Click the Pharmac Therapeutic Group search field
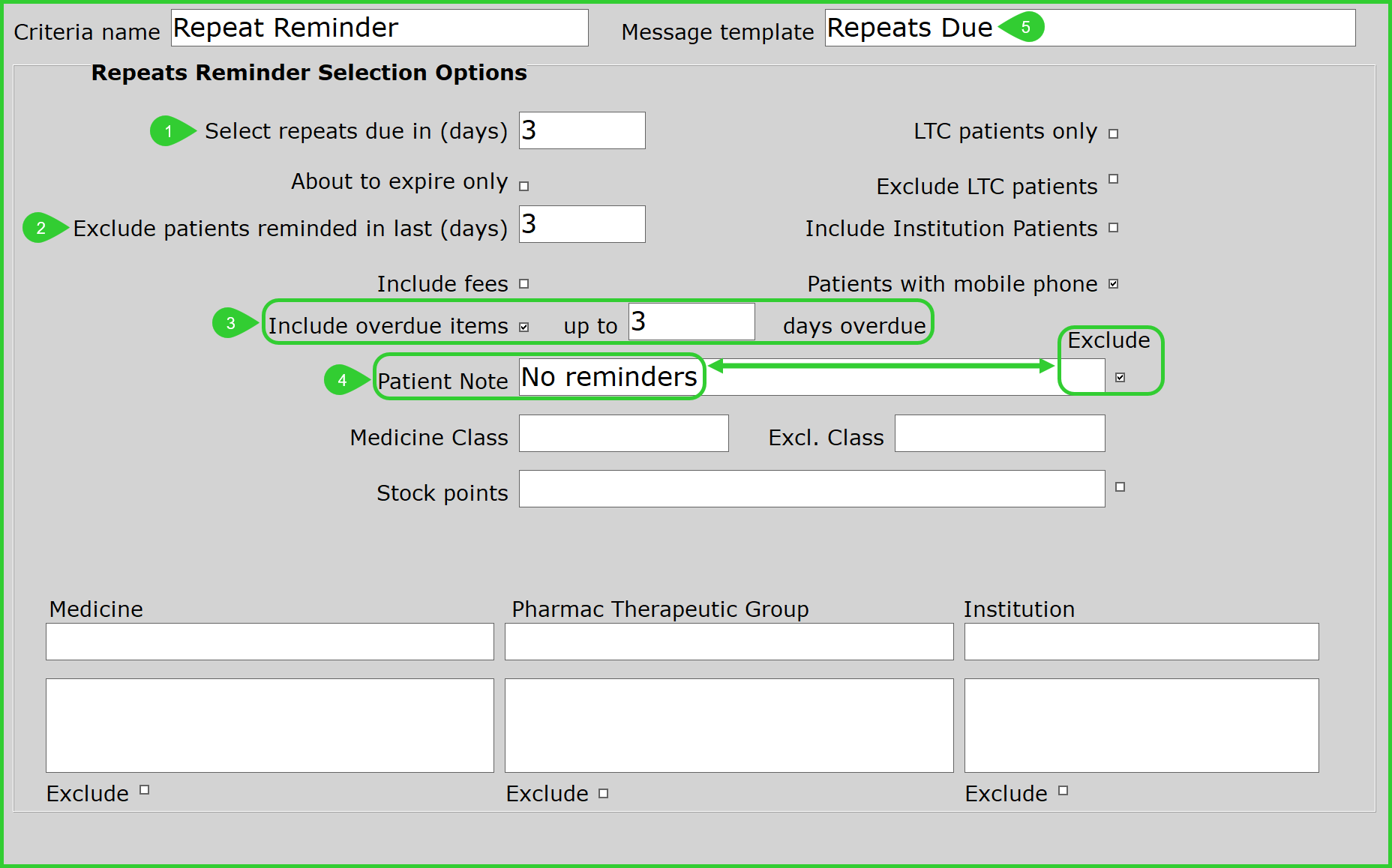This screenshot has height=868, width=1392. [728, 642]
